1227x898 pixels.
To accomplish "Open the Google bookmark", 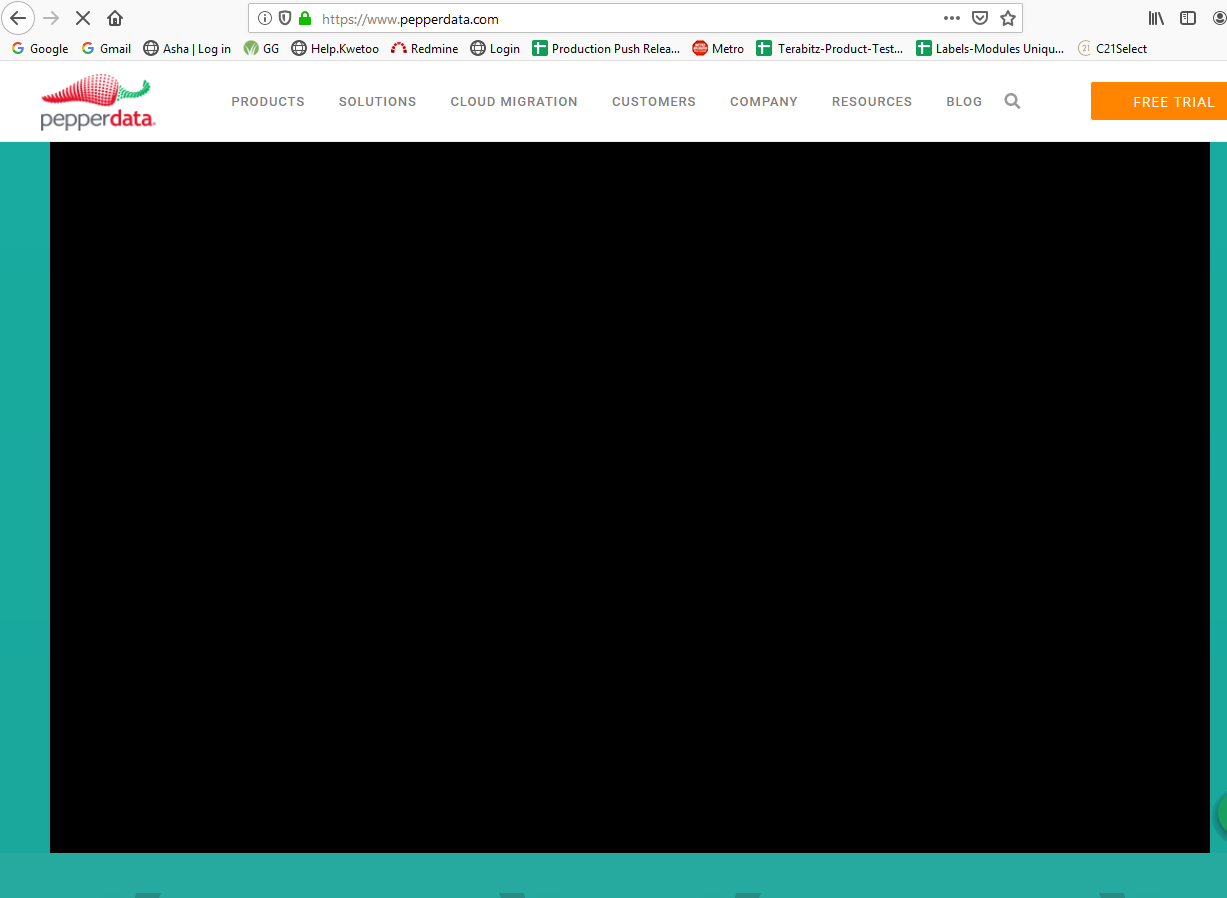I will (x=40, y=48).
